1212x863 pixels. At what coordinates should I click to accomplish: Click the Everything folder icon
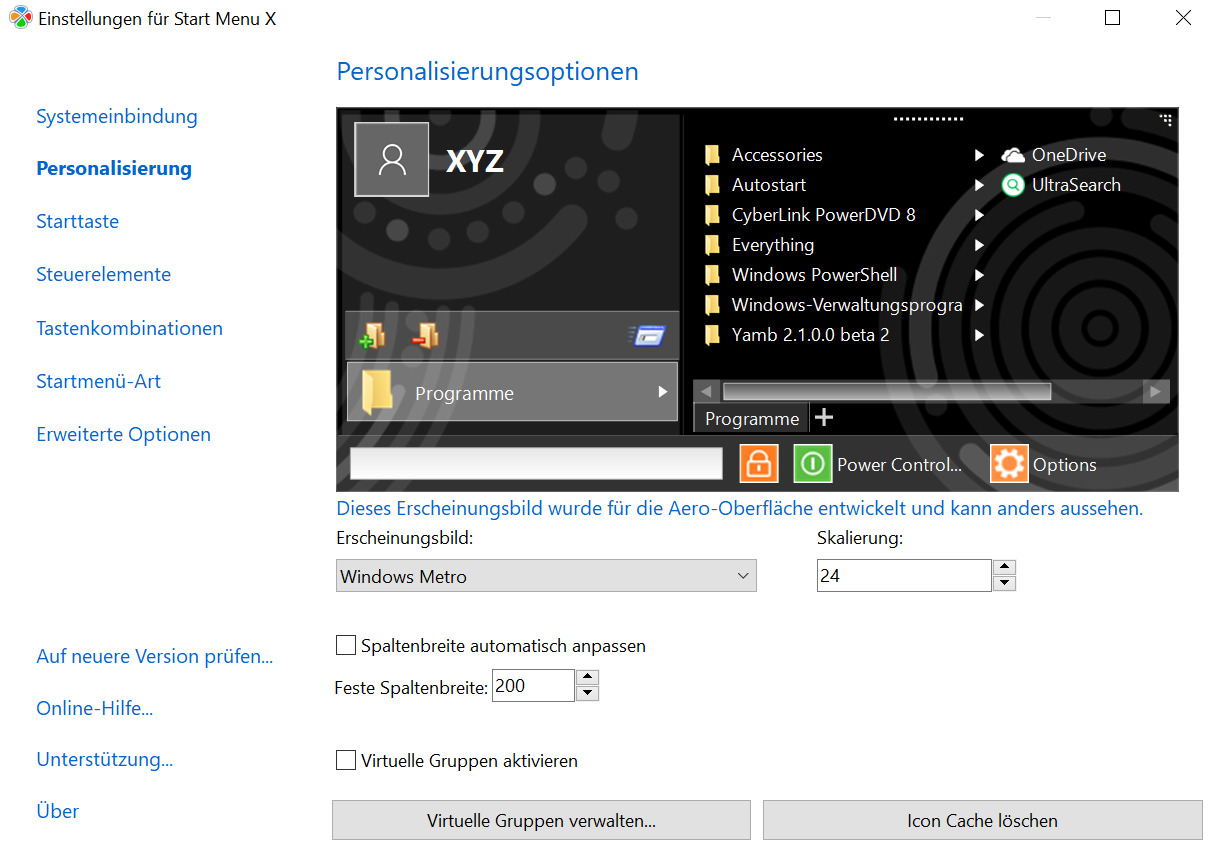click(x=712, y=245)
